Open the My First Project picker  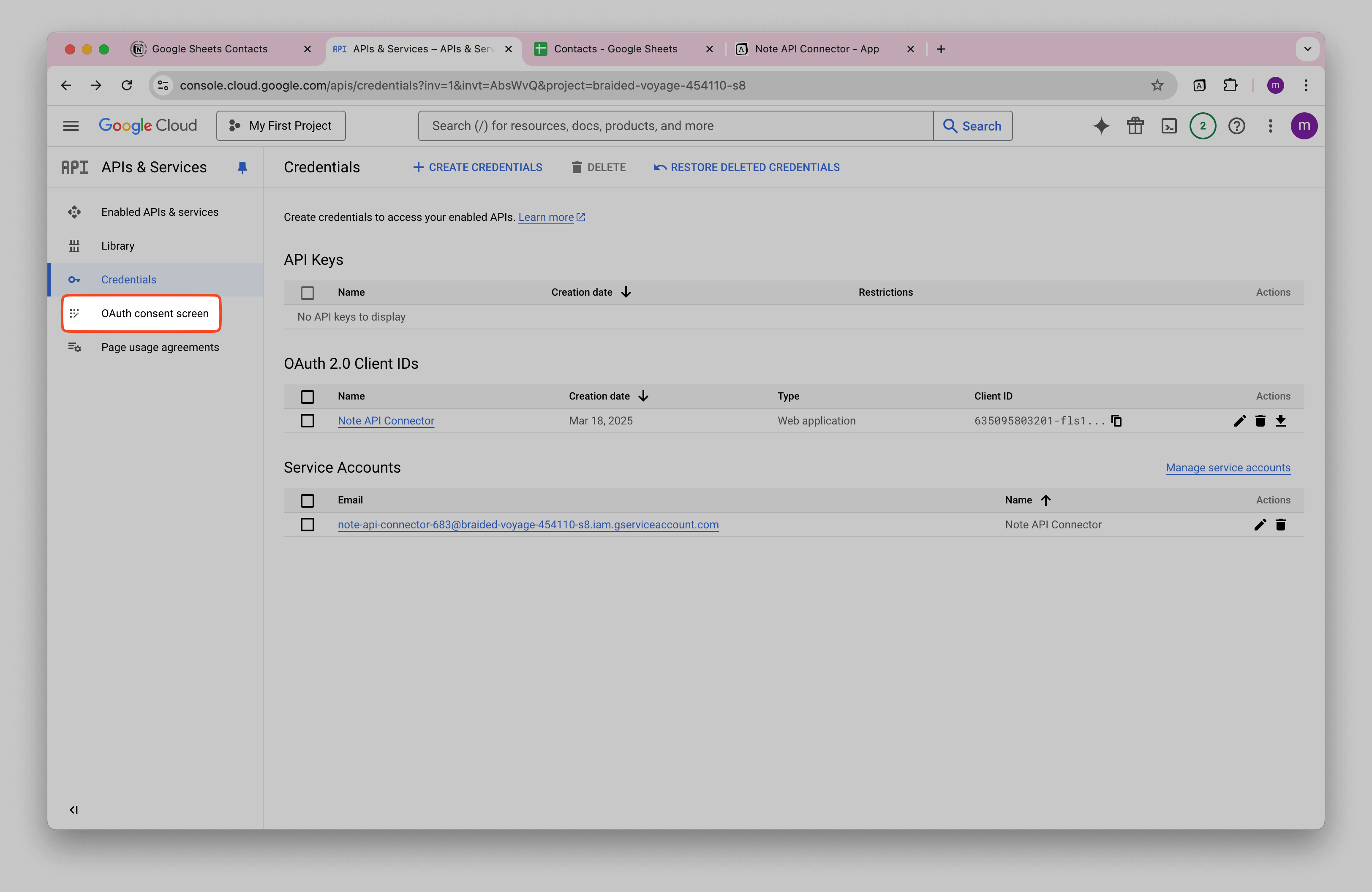(x=281, y=125)
